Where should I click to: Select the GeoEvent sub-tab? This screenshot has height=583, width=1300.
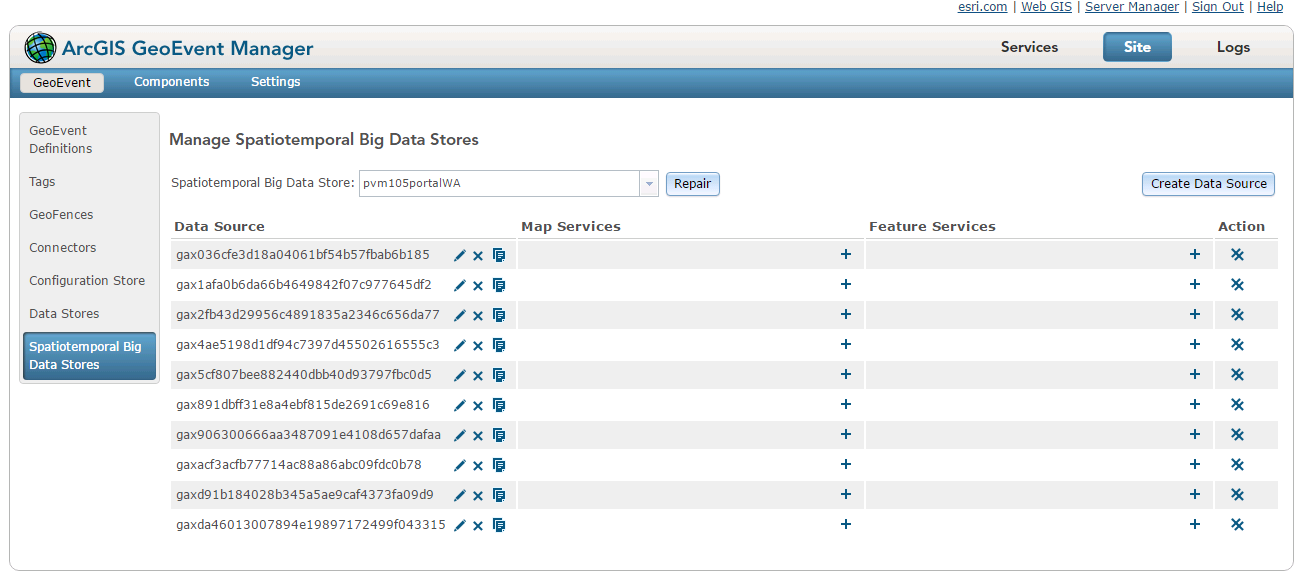pos(62,82)
